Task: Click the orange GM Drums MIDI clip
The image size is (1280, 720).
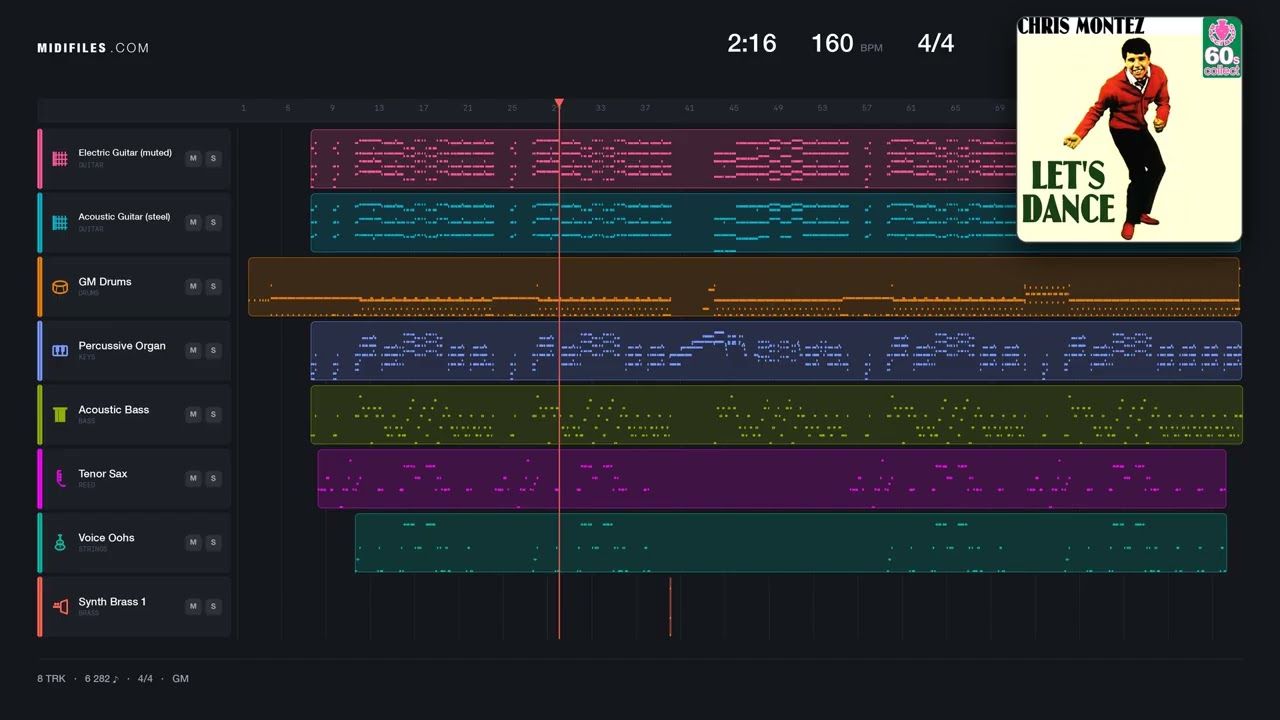Action: click(744, 287)
